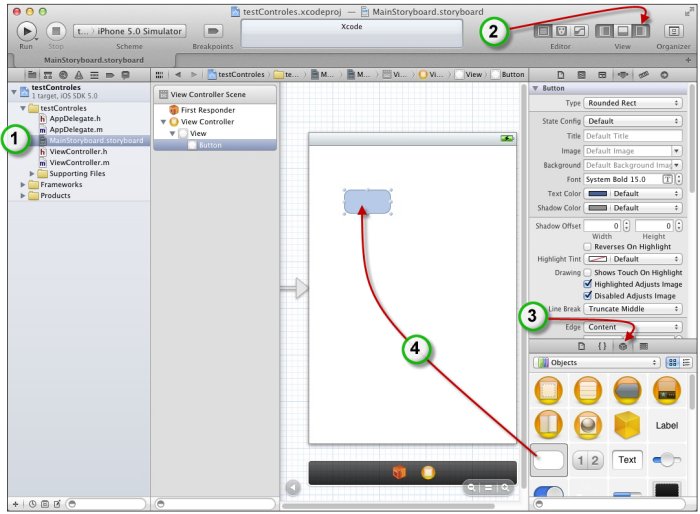Show the Breakpoint navigator
This screenshot has height=514, width=700.
click(x=110, y=75)
